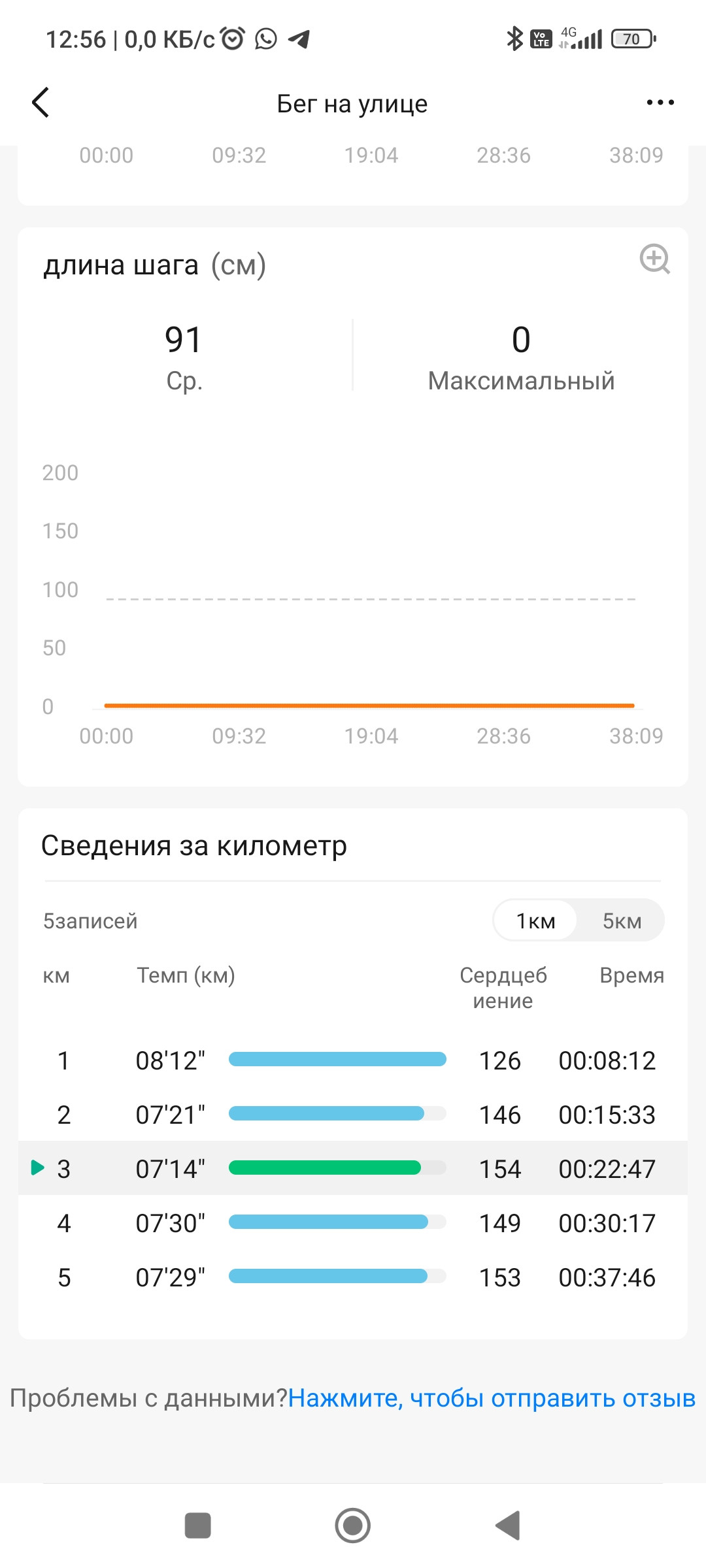This screenshot has width=706, height=1568.
Task: Tap the Android recent apps square button
Action: click(198, 1526)
